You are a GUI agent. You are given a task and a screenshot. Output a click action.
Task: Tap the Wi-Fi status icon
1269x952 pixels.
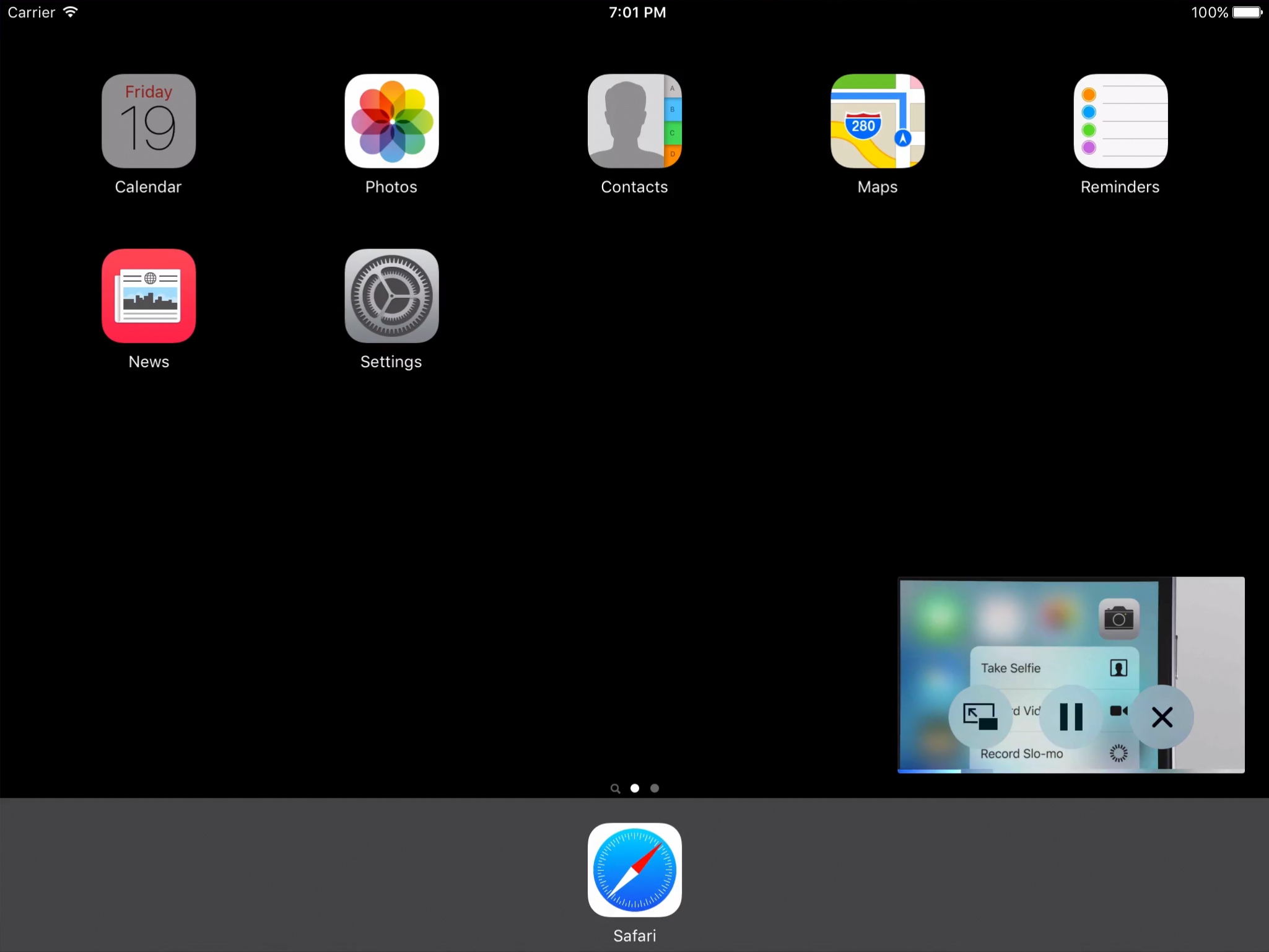[71, 12]
